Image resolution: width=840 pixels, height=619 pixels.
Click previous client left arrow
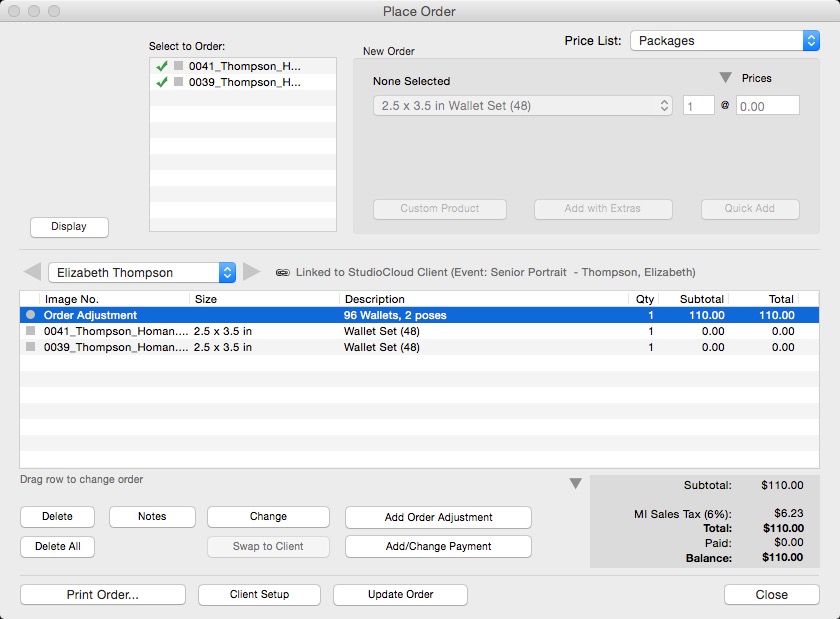point(32,272)
